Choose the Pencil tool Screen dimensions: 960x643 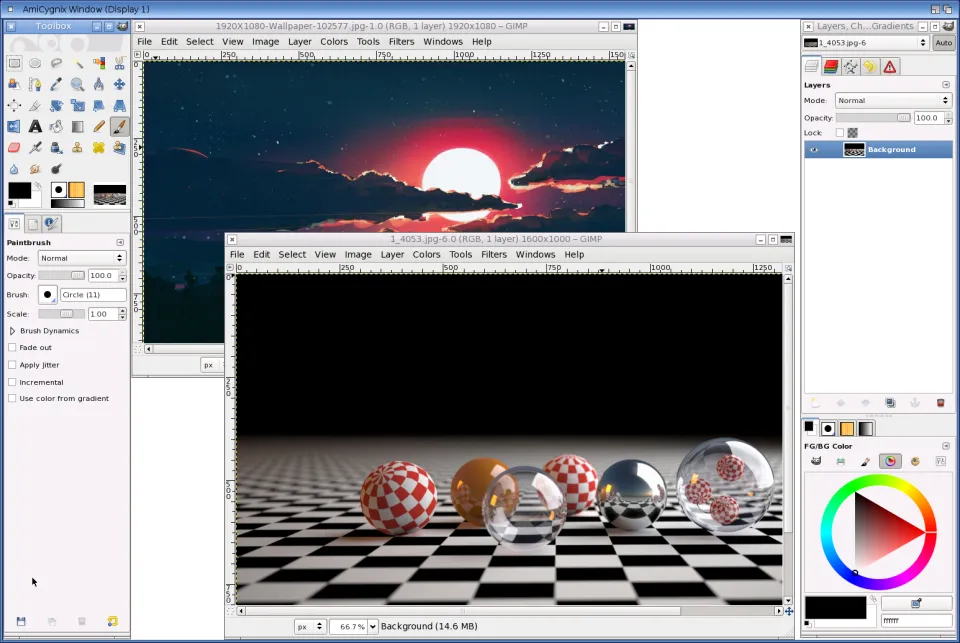[x=98, y=127]
